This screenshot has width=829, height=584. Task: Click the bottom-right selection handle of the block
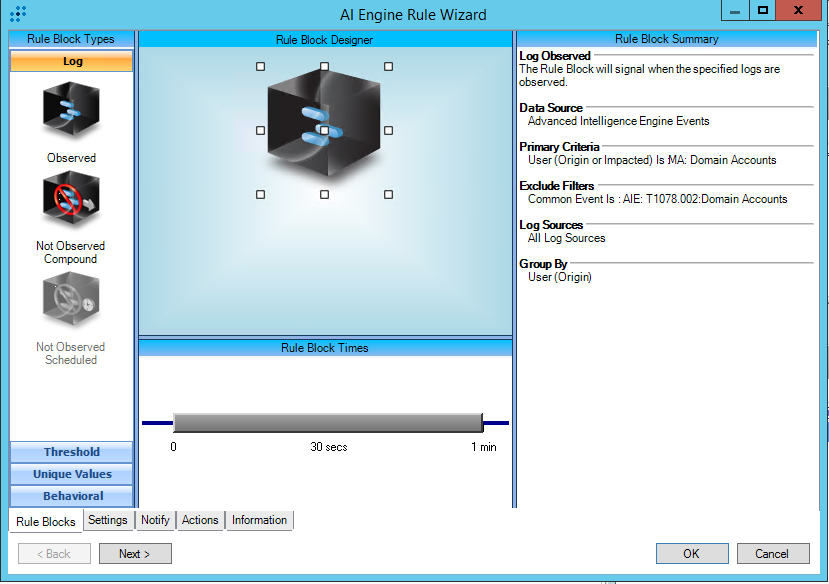(388, 194)
